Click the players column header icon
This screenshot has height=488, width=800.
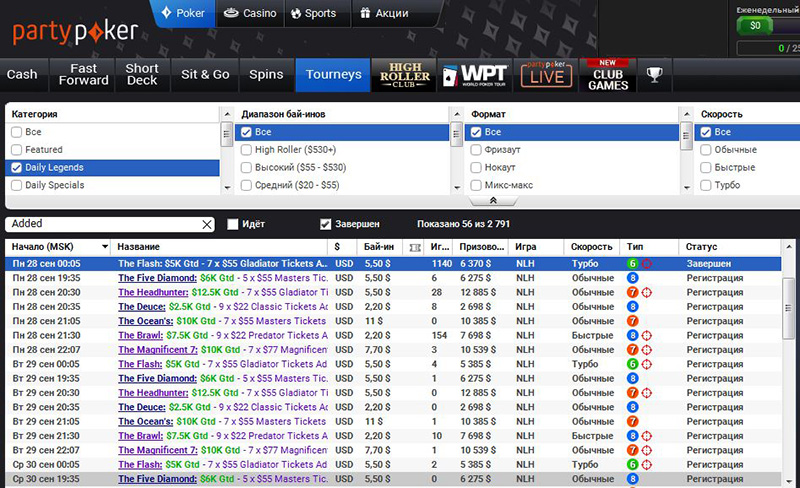point(415,246)
